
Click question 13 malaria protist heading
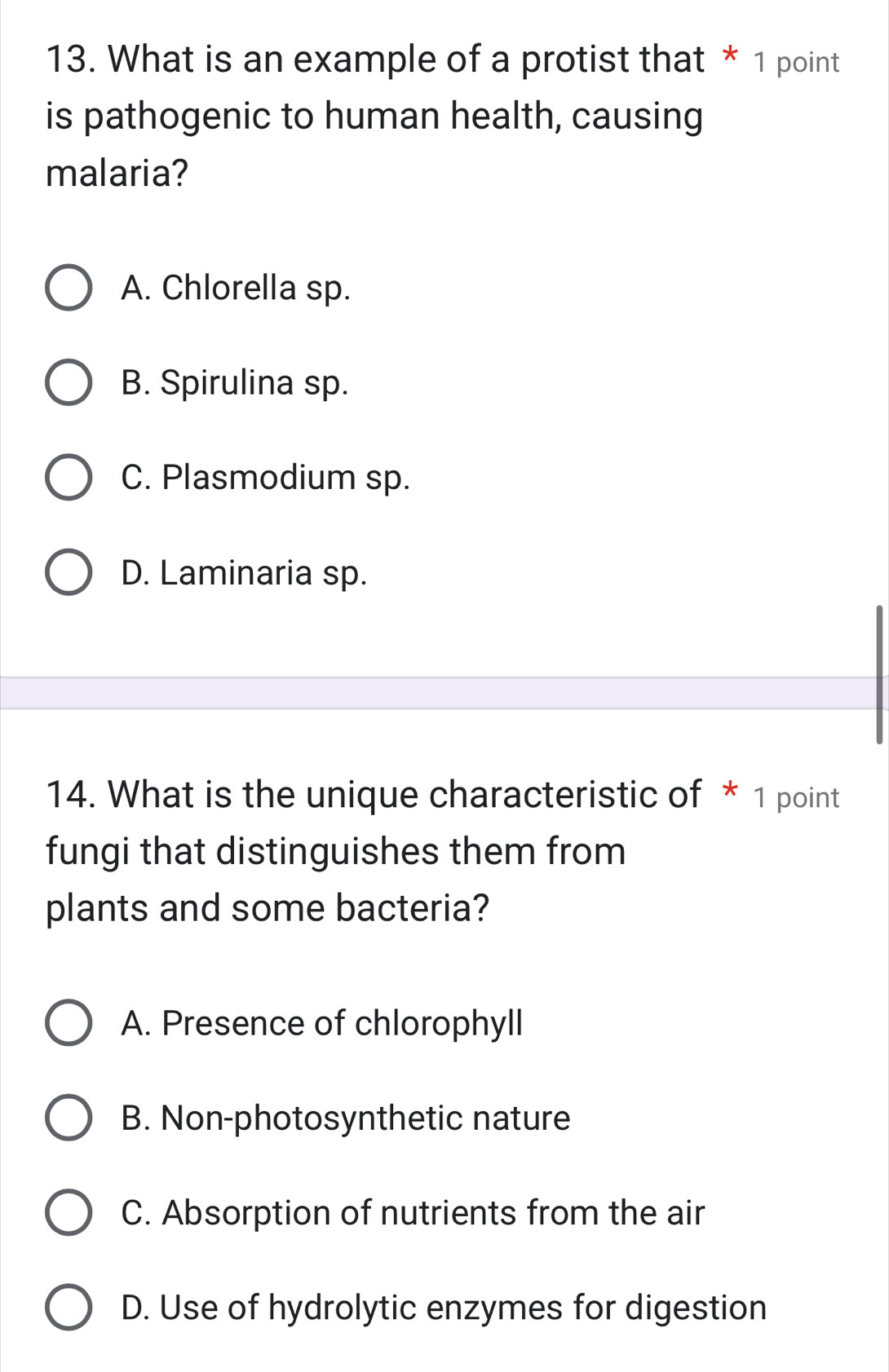(374, 116)
